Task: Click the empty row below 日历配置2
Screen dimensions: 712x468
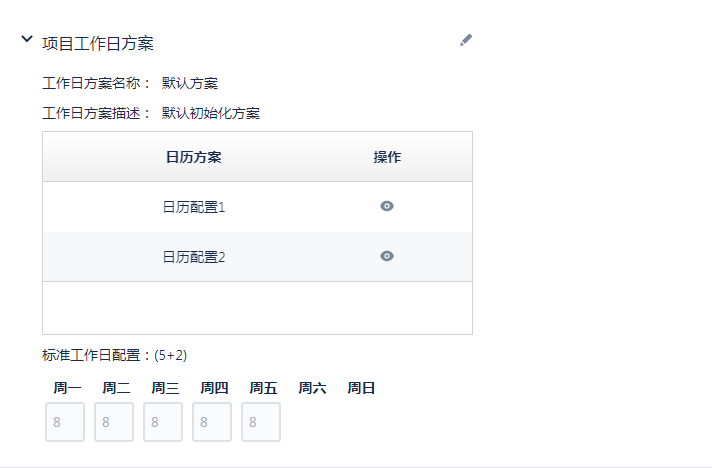Action: (257, 308)
